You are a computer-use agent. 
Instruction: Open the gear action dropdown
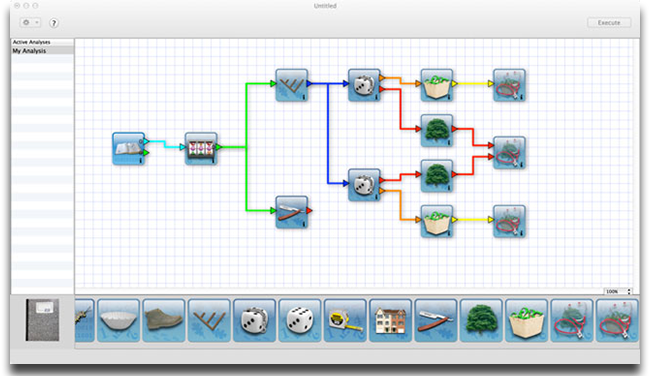click(x=30, y=22)
